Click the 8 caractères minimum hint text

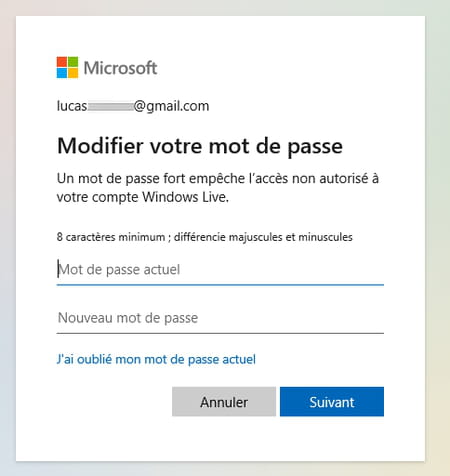pos(204,237)
